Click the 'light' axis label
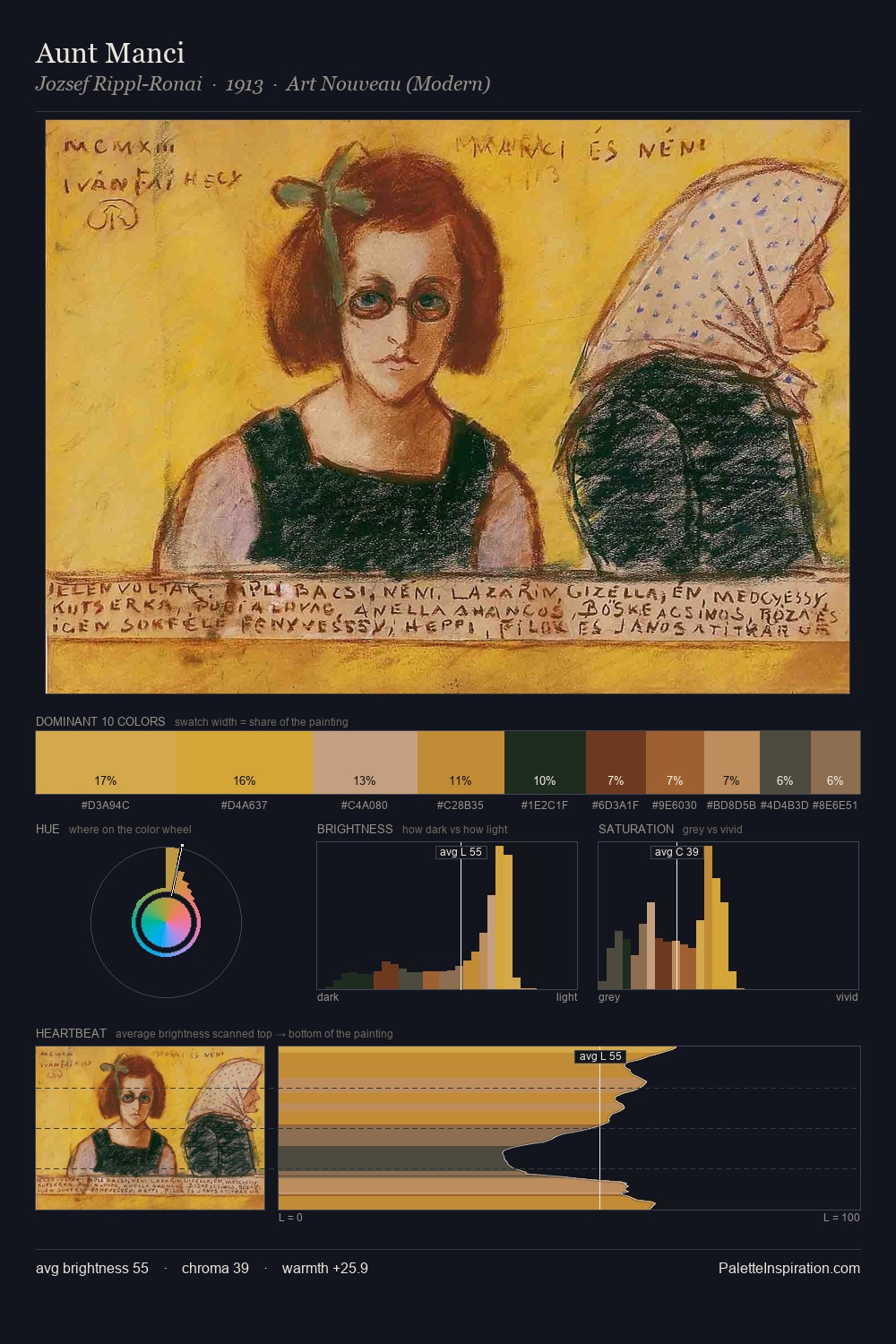This screenshot has width=896, height=1344. [567, 997]
